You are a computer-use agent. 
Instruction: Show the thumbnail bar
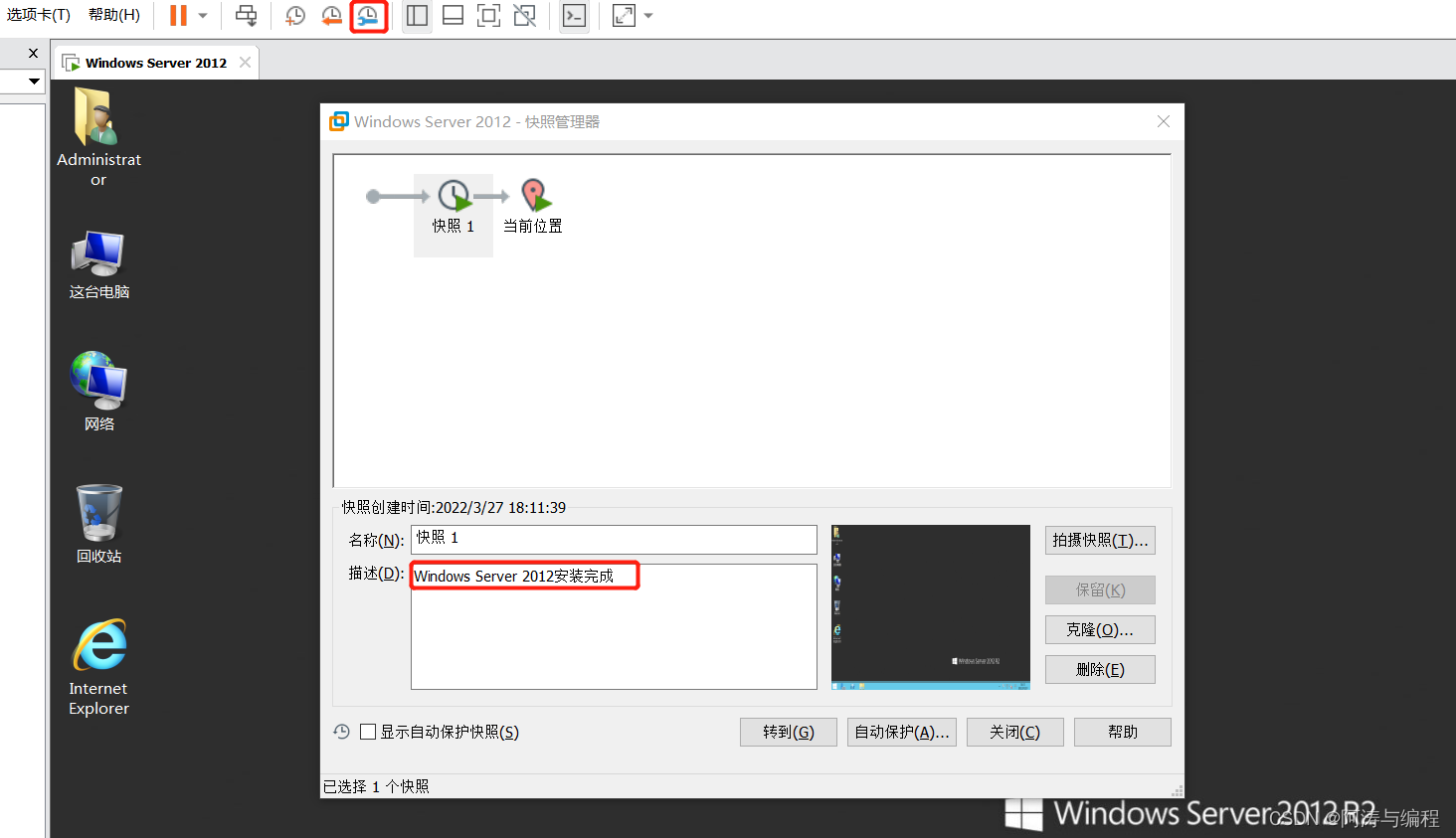453,16
